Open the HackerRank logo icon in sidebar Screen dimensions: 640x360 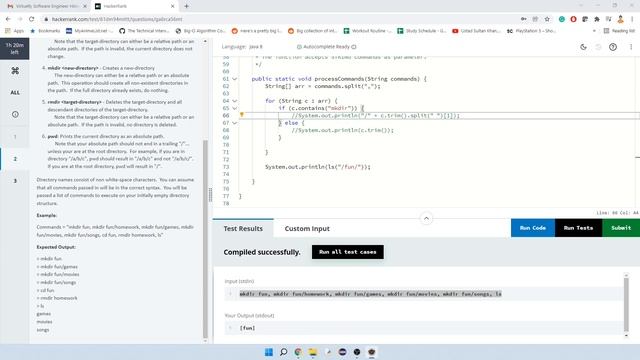[15, 71]
